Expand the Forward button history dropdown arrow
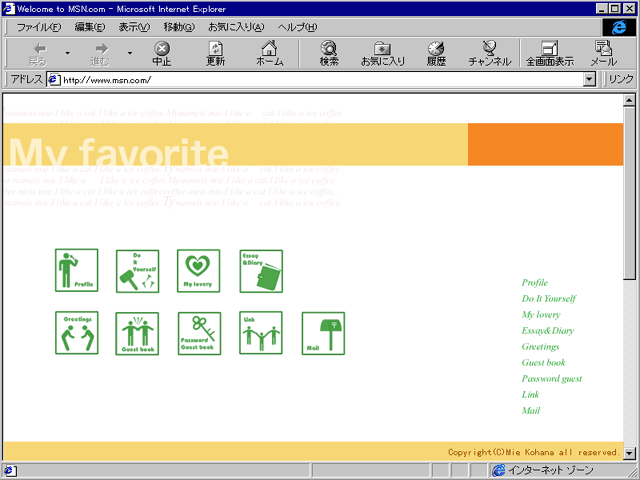 click(x=129, y=52)
